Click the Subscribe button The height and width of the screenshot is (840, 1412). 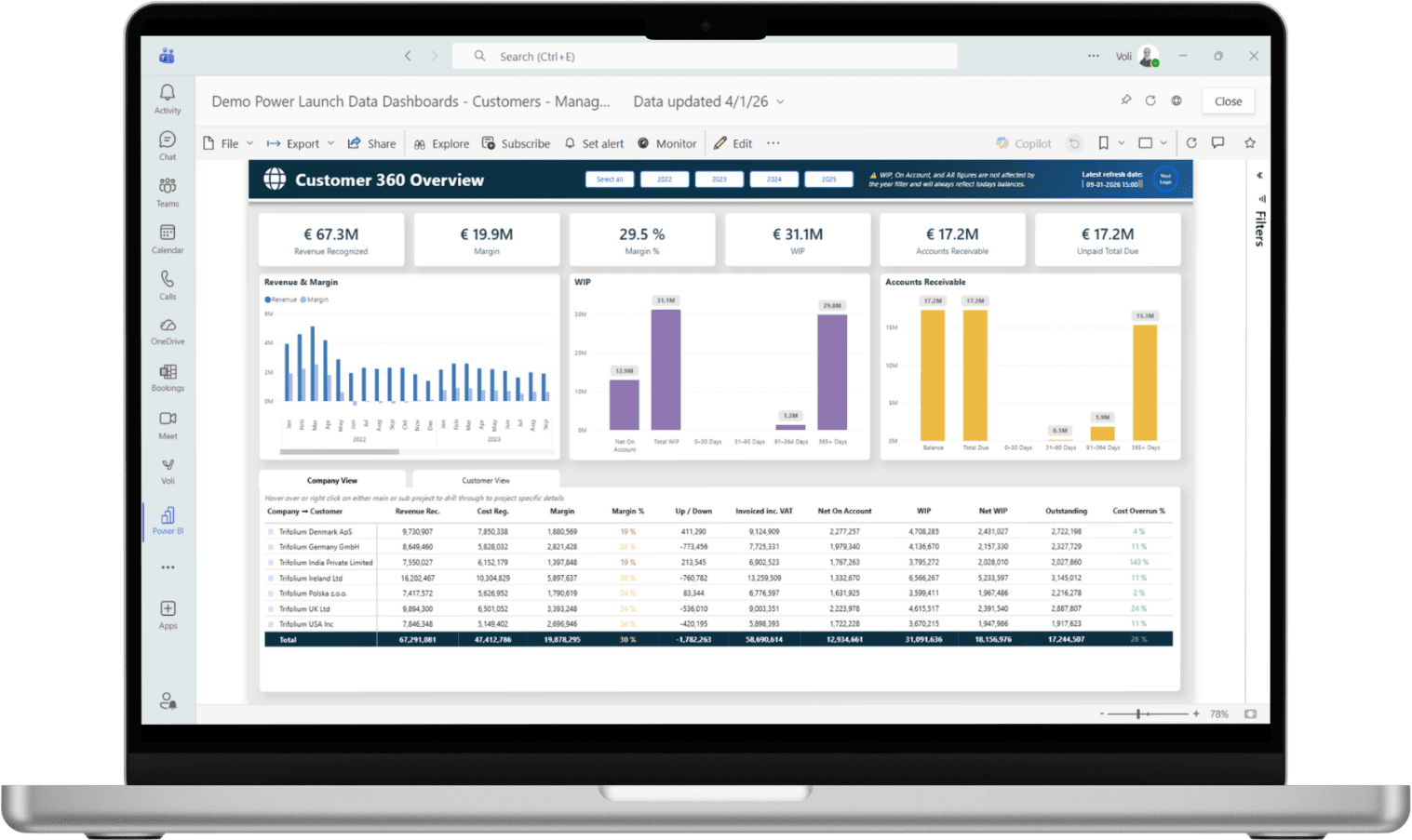pyautogui.click(x=516, y=143)
